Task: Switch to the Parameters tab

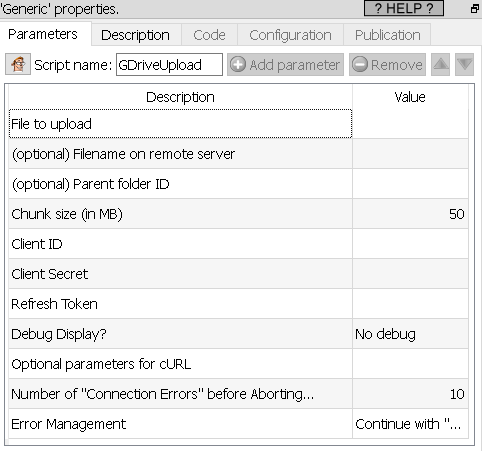Action: 43,34
